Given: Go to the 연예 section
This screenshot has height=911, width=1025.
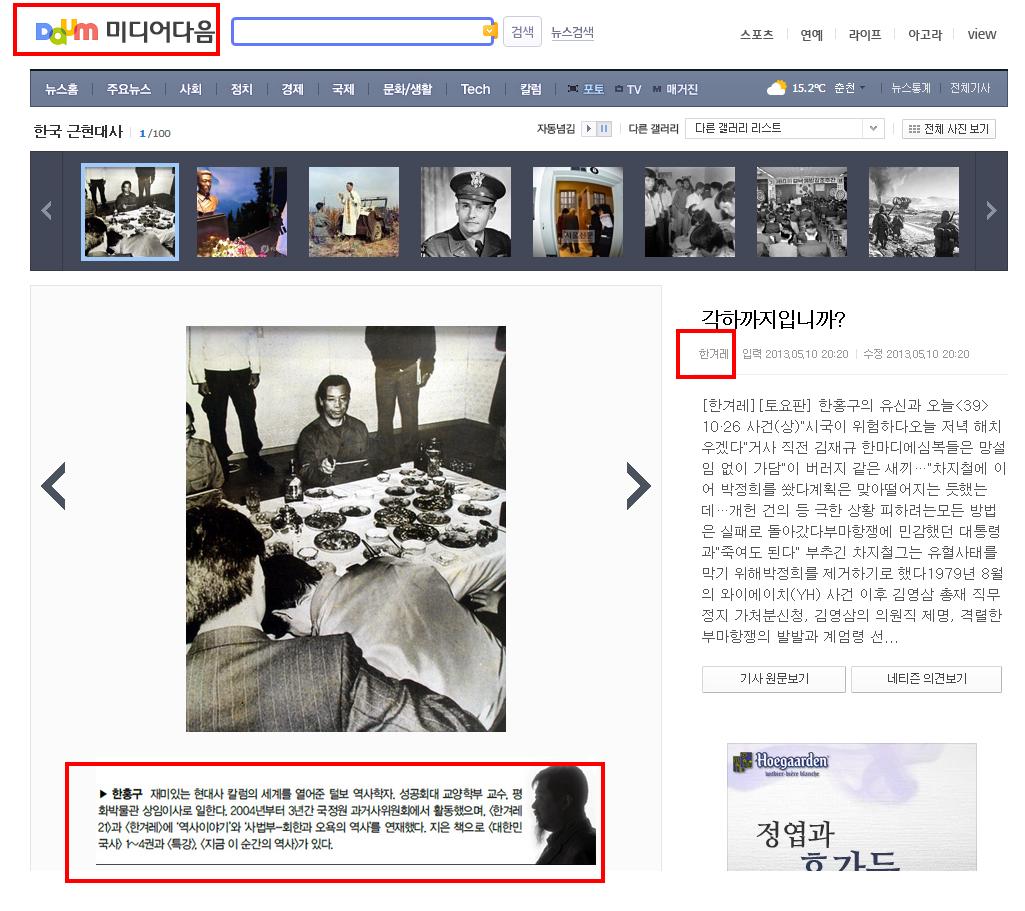Looking at the screenshot, I should point(811,35).
